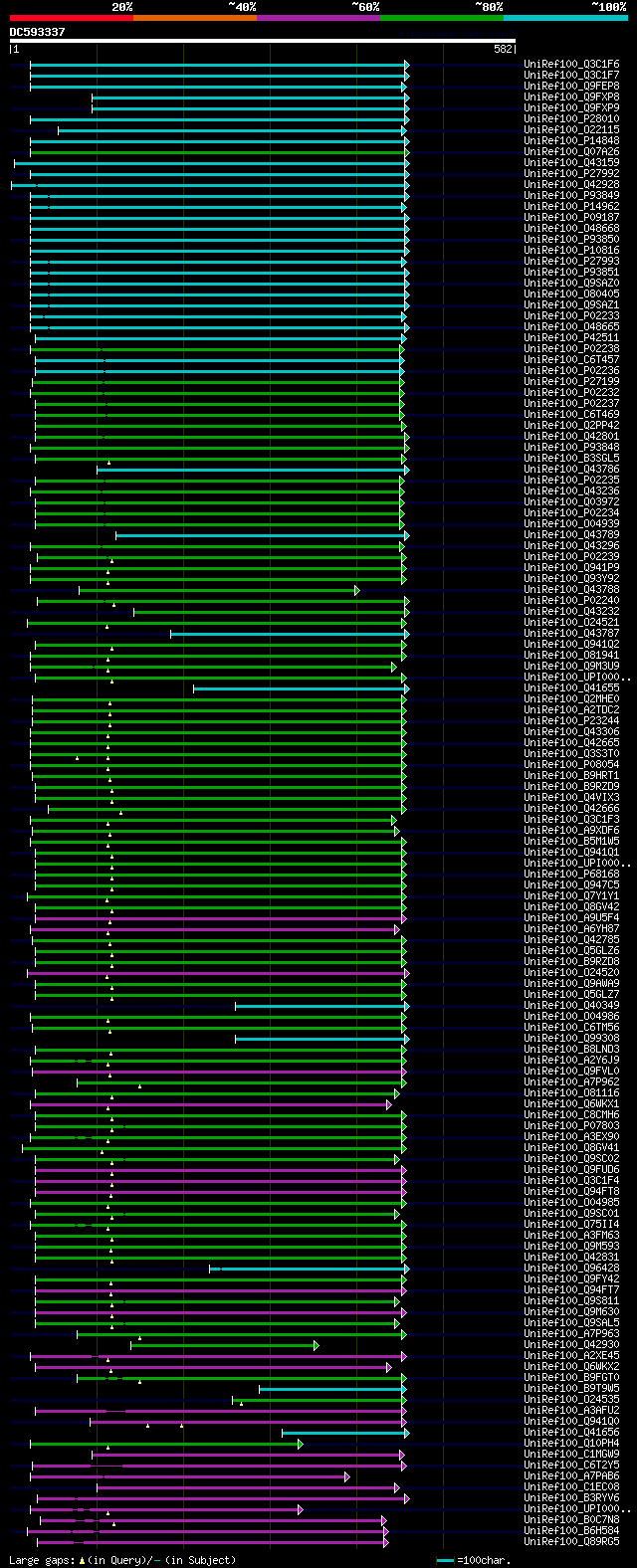Select label UniRef100_P09187
Viewport: 637px width, 1568px height.
tap(571, 218)
